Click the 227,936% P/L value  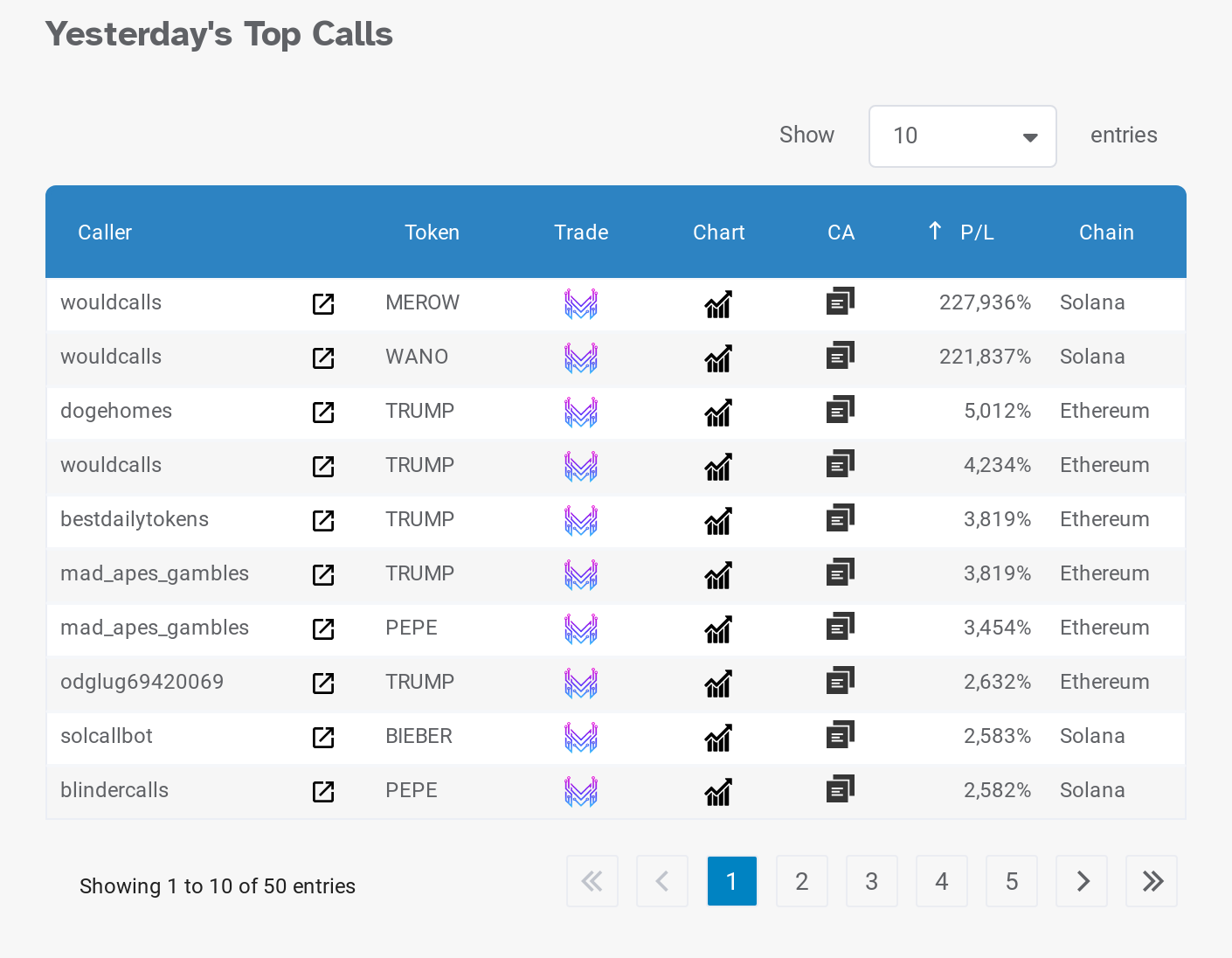pyautogui.click(x=985, y=302)
